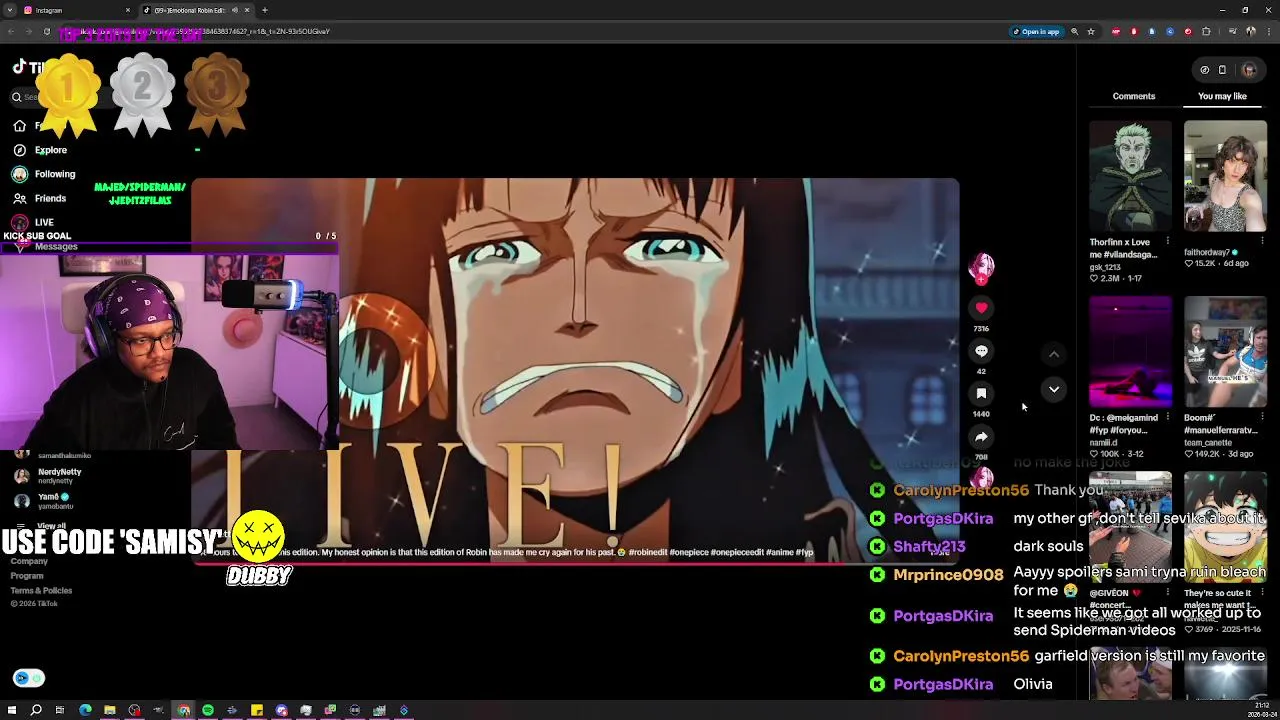Screen dimensions: 1280x720
Task: Open LIVE in the TikTok sidebar
Action: click(33, 222)
